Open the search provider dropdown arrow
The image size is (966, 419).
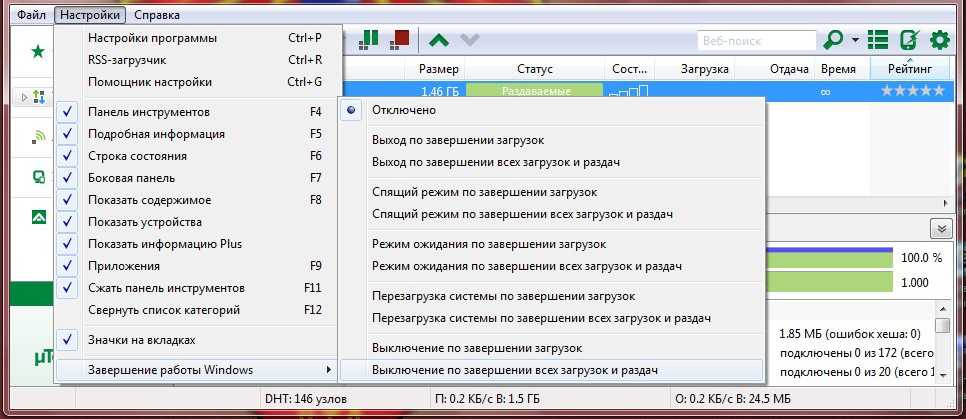[x=856, y=40]
